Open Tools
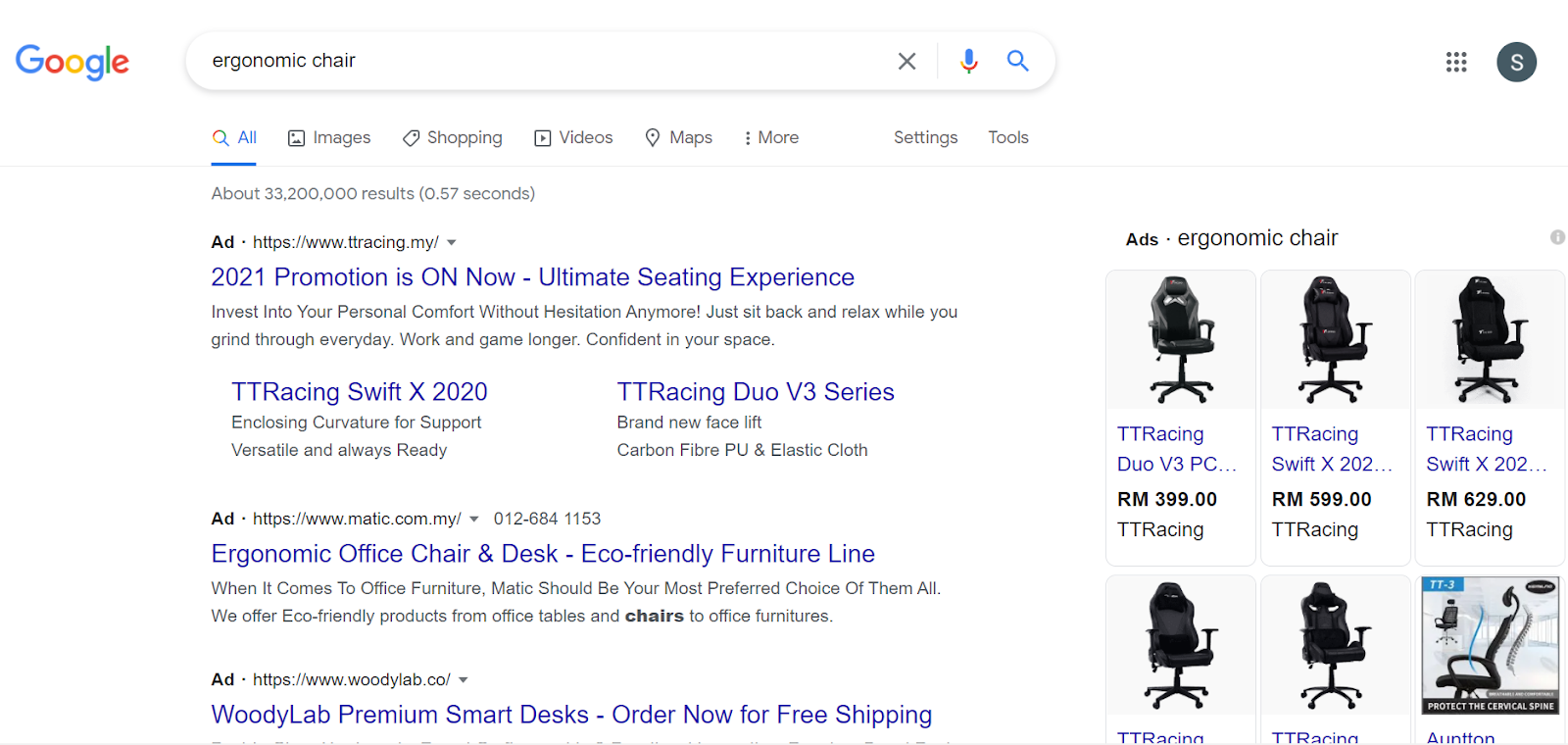Viewport: 1568px width, 745px height. coord(1008,138)
